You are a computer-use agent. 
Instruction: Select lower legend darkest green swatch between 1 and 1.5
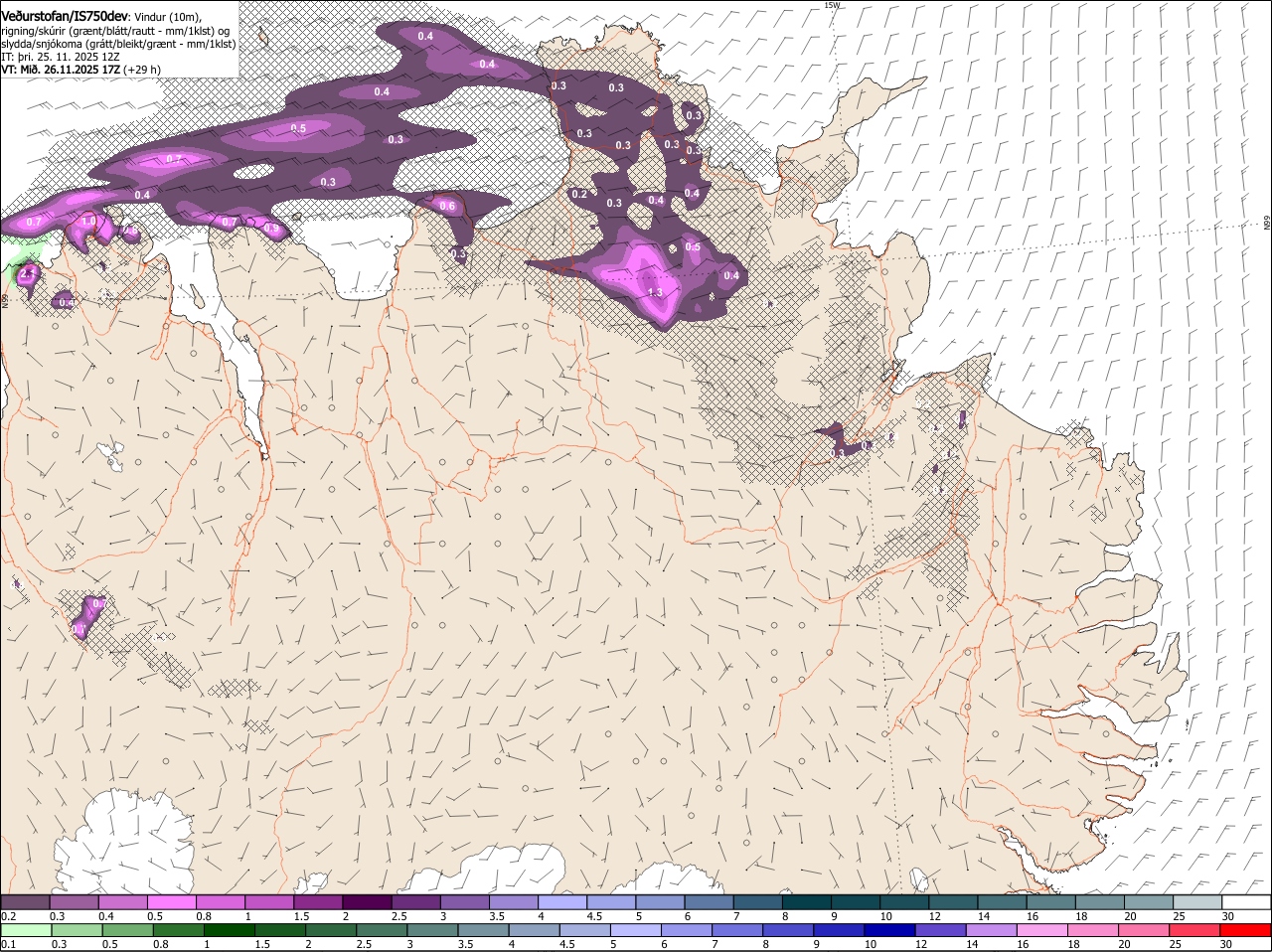pos(229,931)
